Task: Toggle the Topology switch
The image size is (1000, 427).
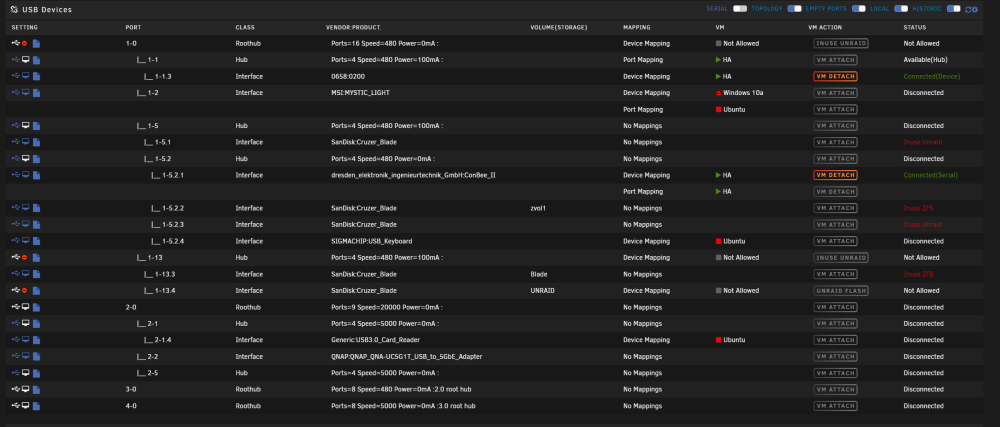Action: (x=795, y=9)
